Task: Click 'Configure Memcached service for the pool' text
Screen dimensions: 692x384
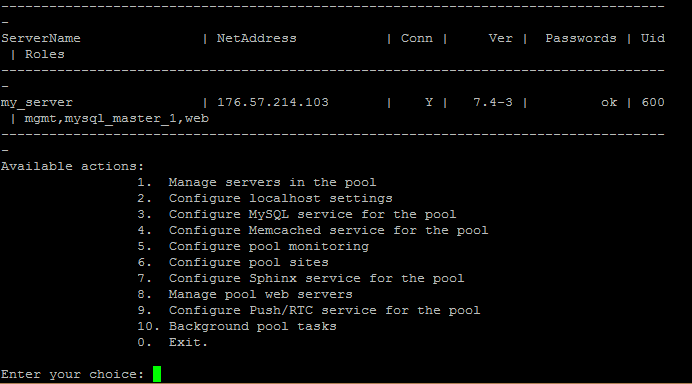Action: click(328, 230)
